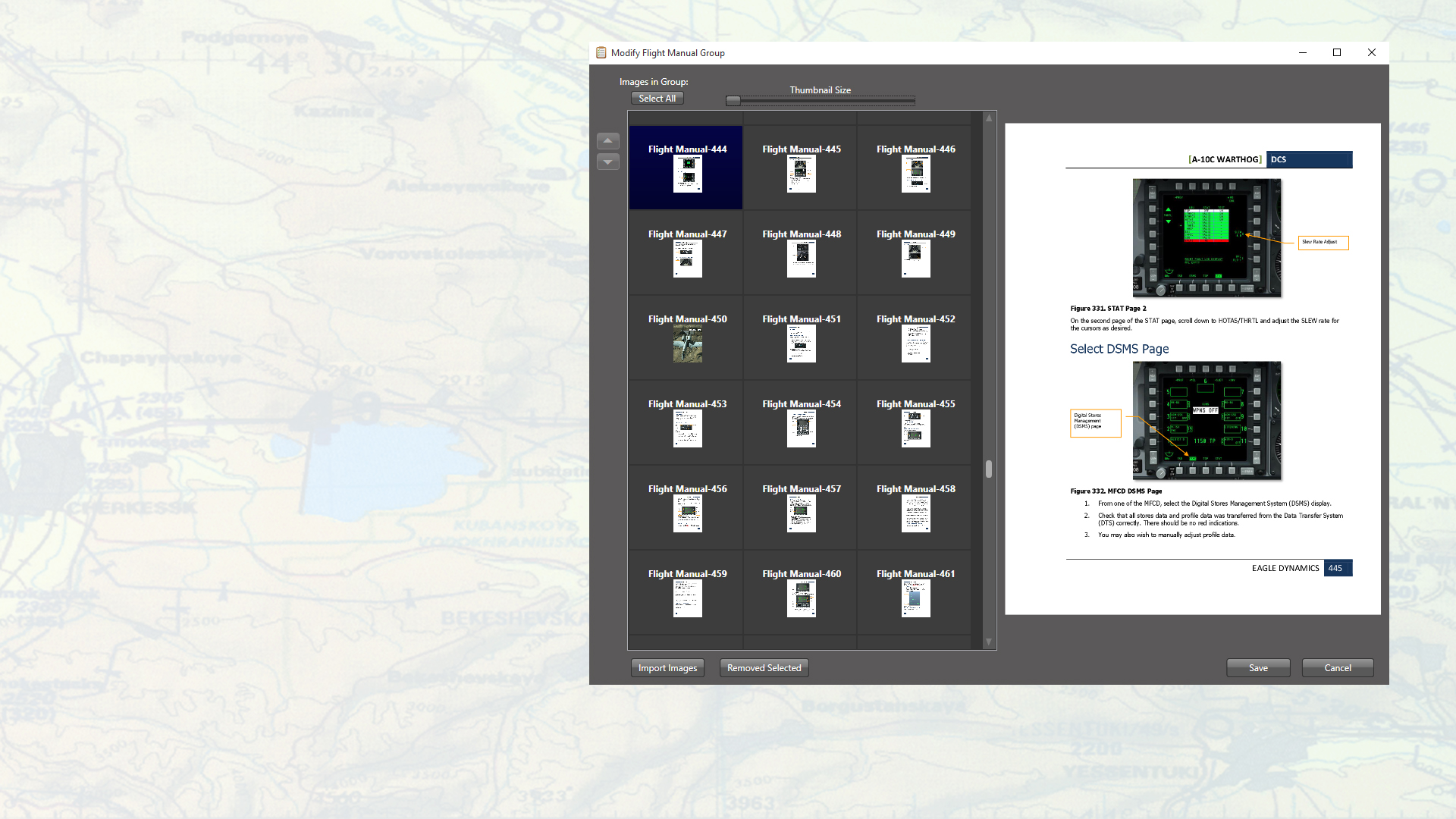Select the Flight Manual-459 thumbnail

[686, 592]
